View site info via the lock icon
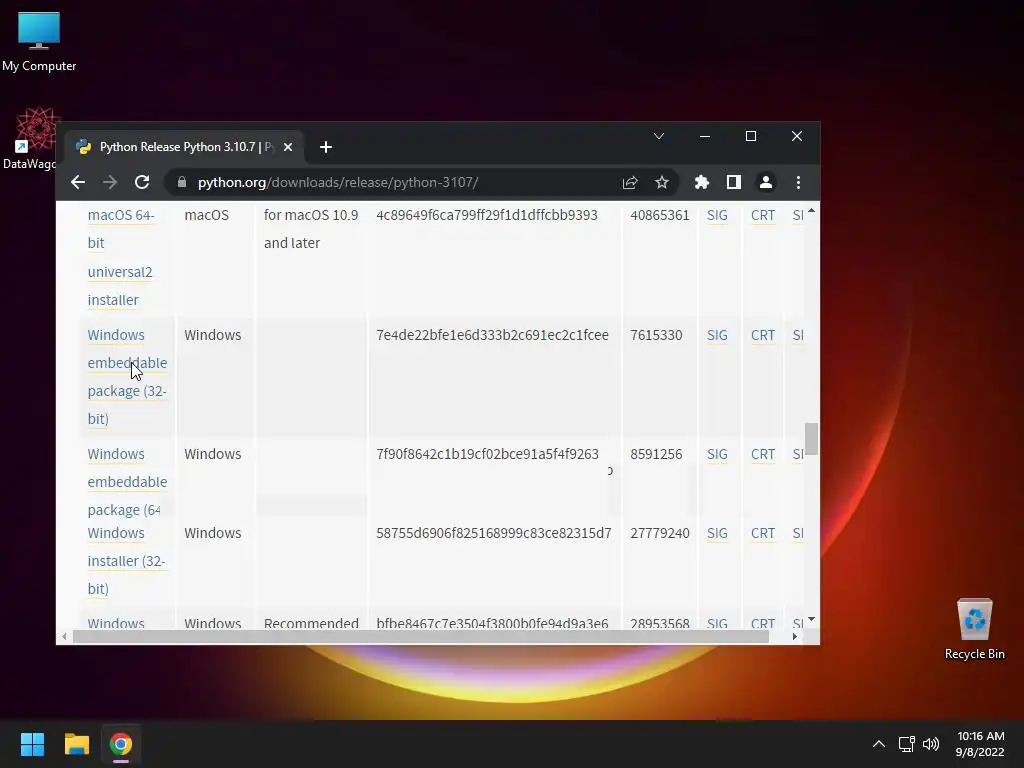 182,182
